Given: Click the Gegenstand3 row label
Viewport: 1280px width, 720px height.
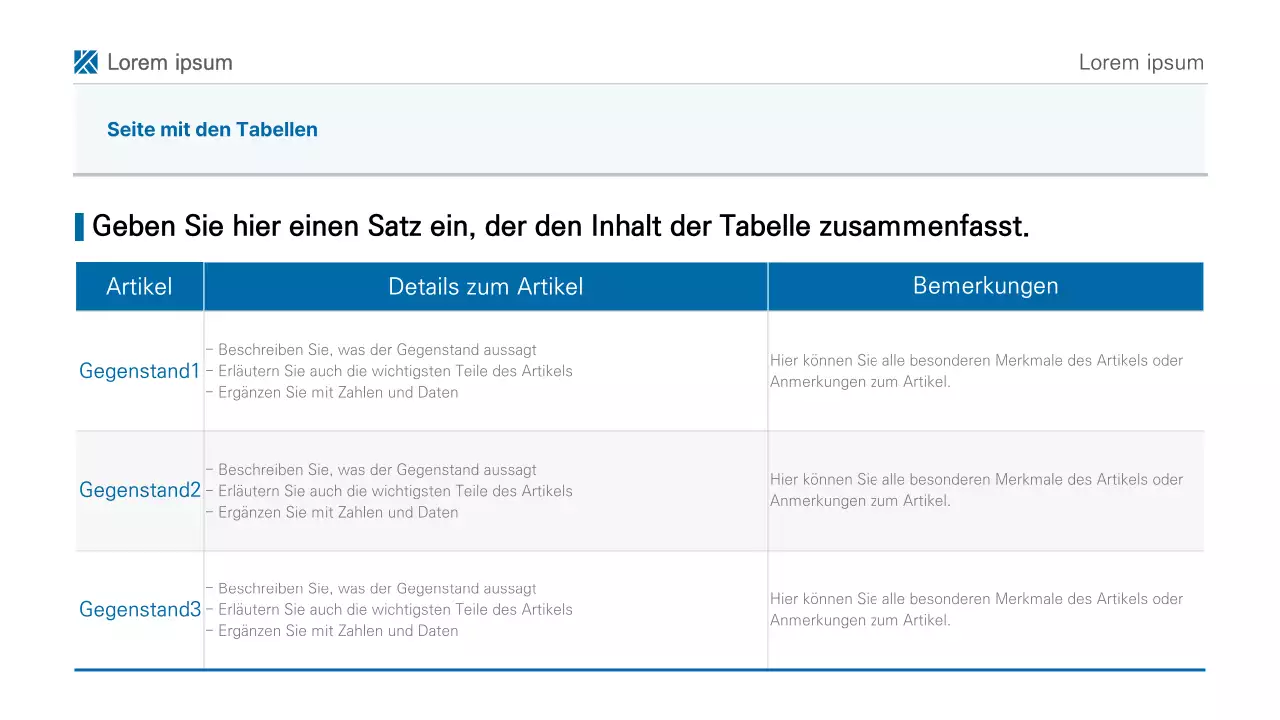Looking at the screenshot, I should point(139,609).
